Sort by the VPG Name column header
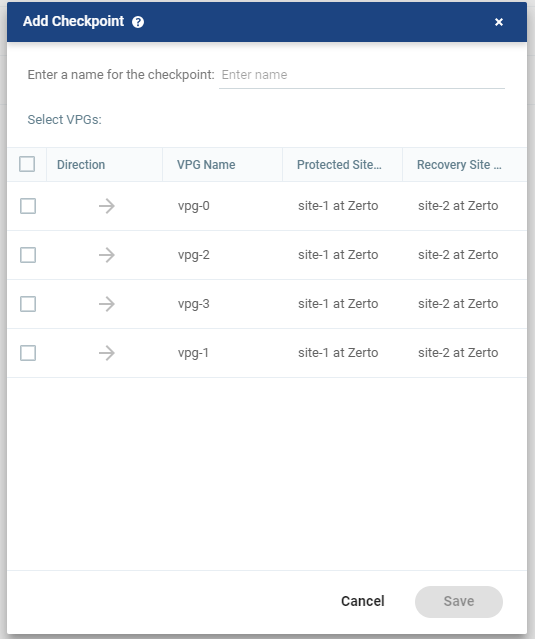The height and width of the screenshot is (639, 535). (x=206, y=165)
